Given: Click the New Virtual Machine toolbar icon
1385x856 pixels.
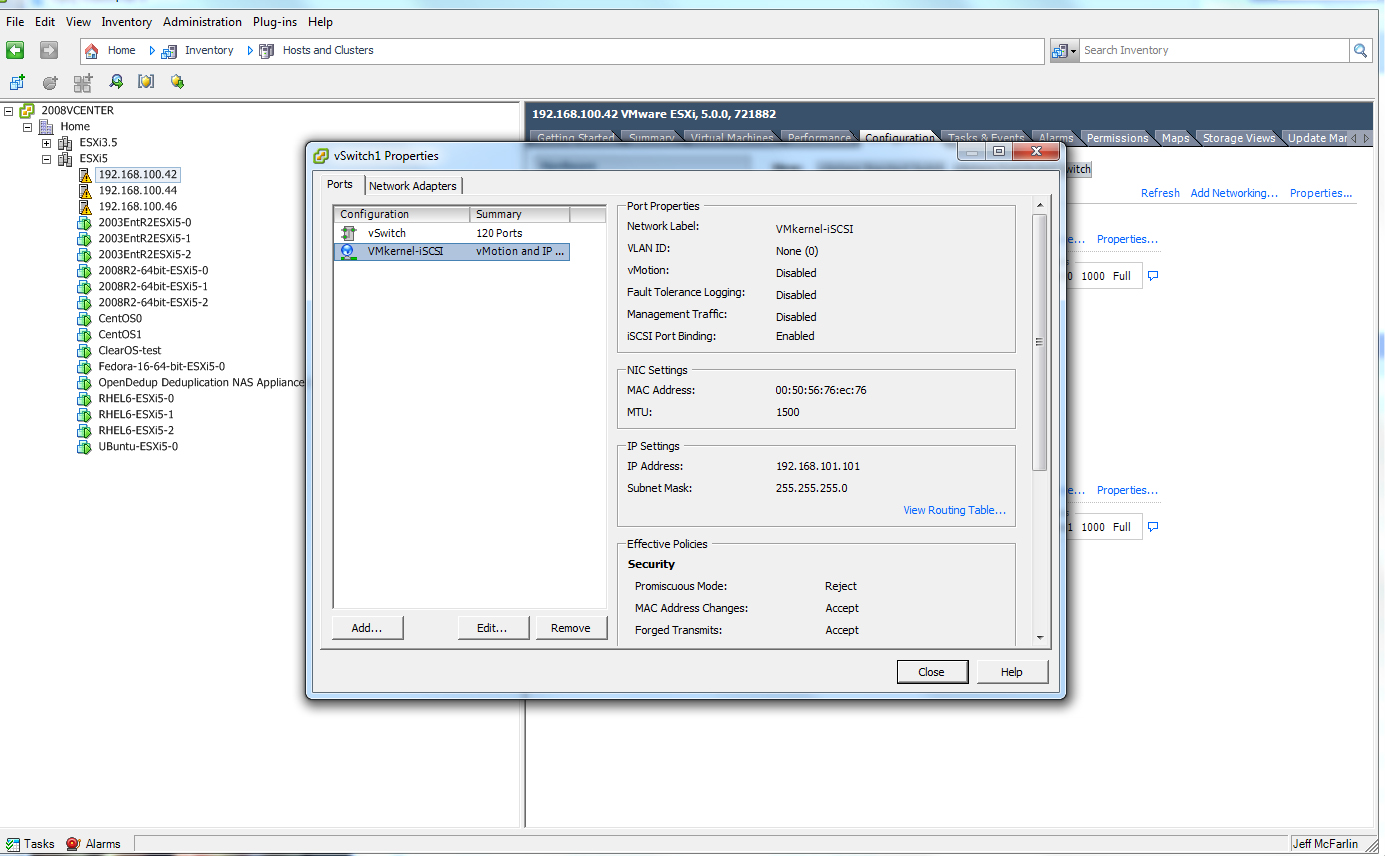Looking at the screenshot, I should (17, 82).
